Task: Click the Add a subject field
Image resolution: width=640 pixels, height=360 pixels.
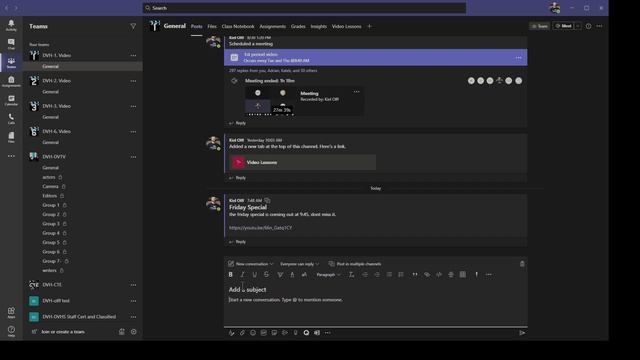Action: (247, 289)
